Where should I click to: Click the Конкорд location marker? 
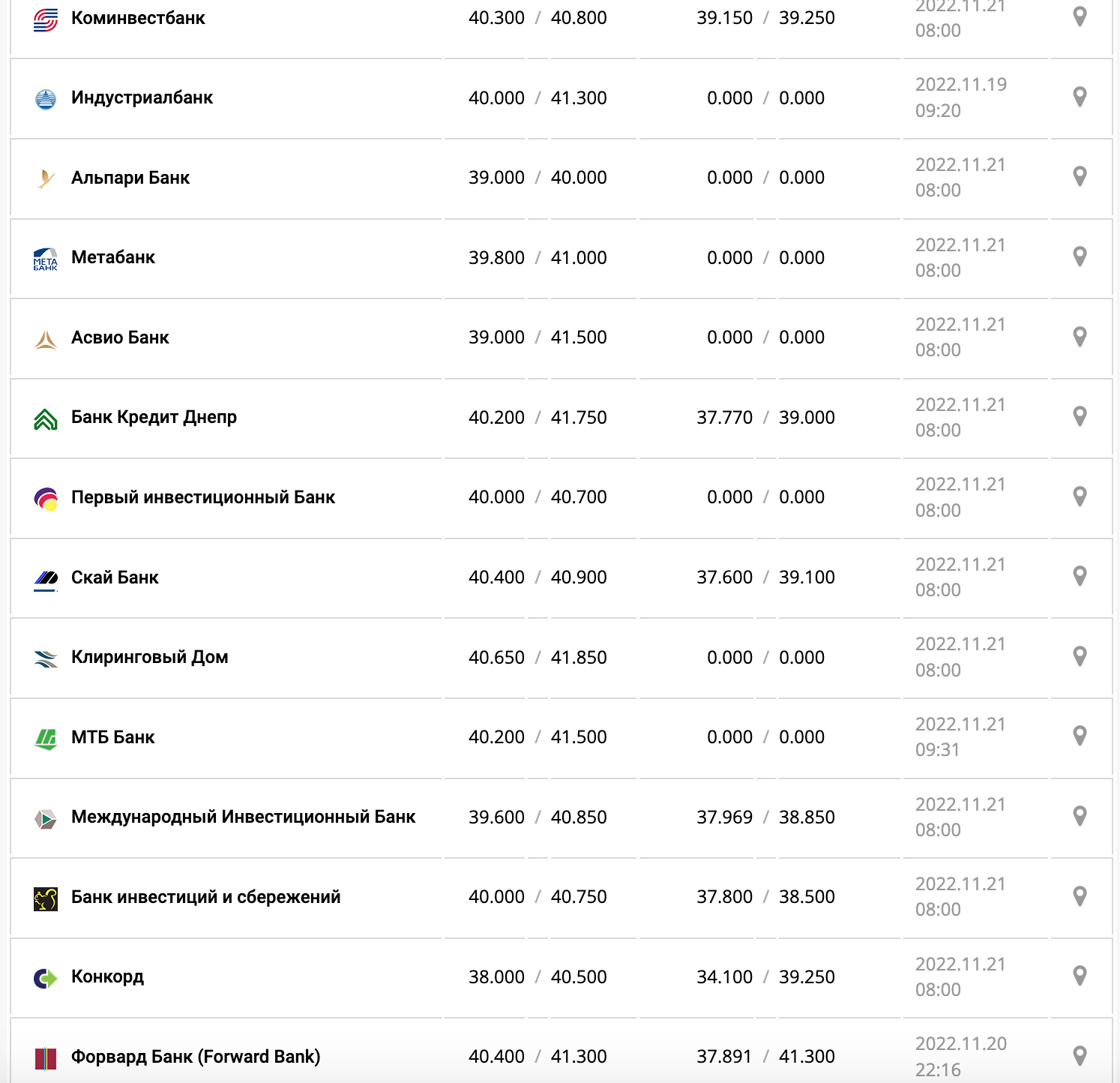1080,976
